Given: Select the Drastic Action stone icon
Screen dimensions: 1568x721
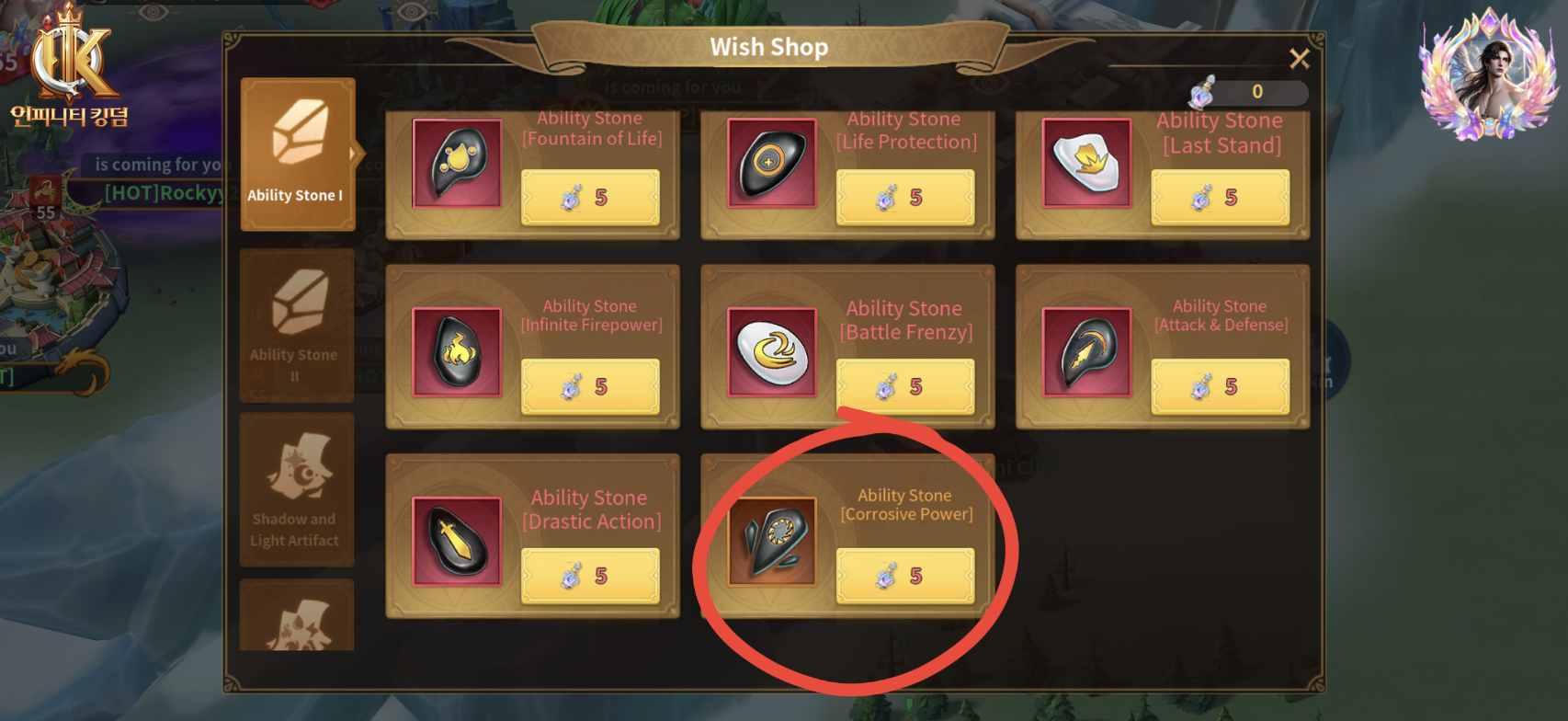Looking at the screenshot, I should point(457,542).
